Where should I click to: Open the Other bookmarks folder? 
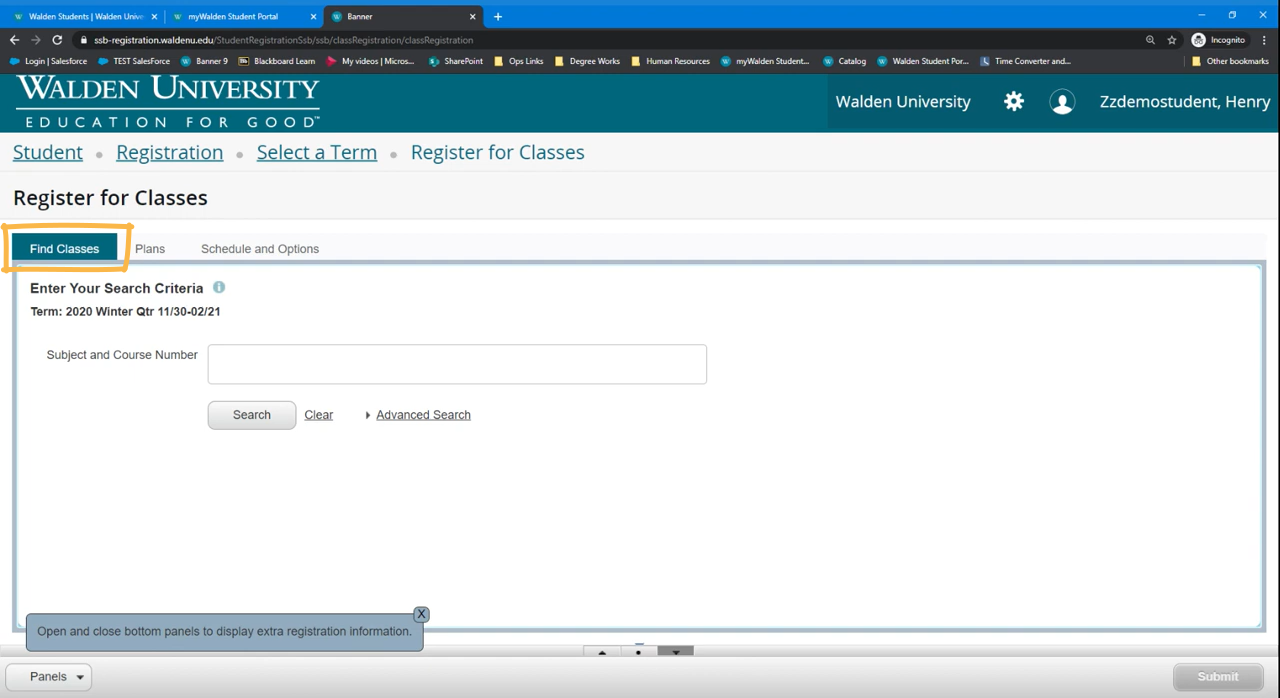[1231, 61]
